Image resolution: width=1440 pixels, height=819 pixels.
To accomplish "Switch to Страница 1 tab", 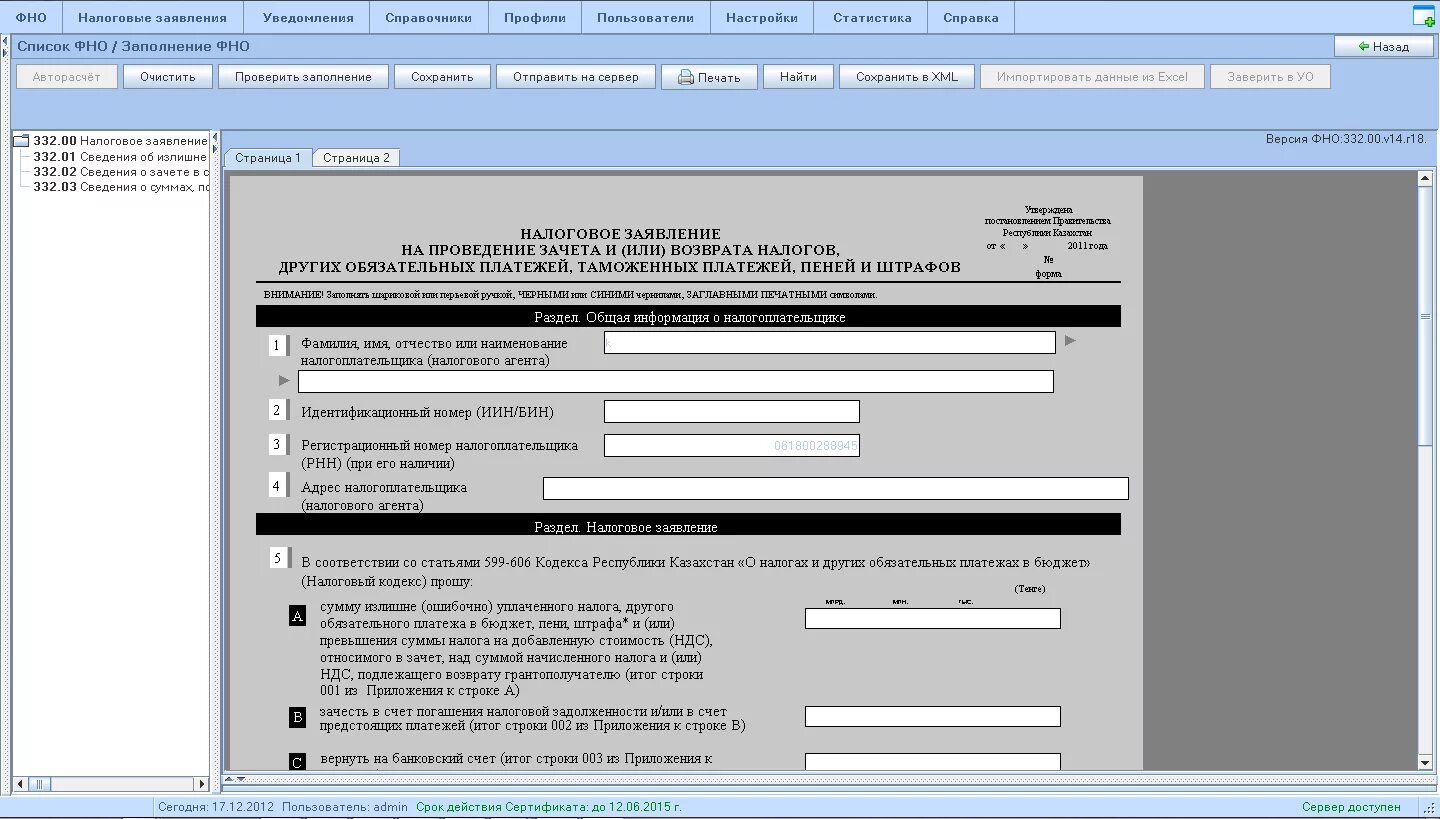I will (268, 158).
